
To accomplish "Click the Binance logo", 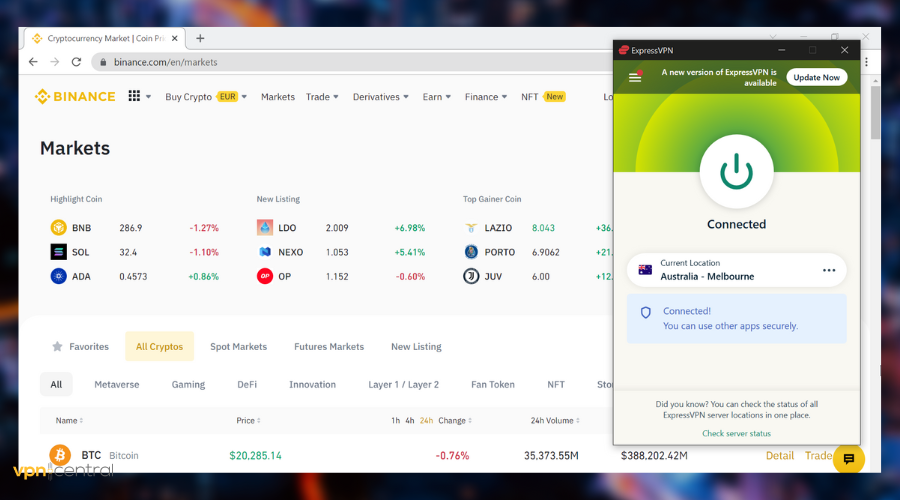I will coord(75,96).
